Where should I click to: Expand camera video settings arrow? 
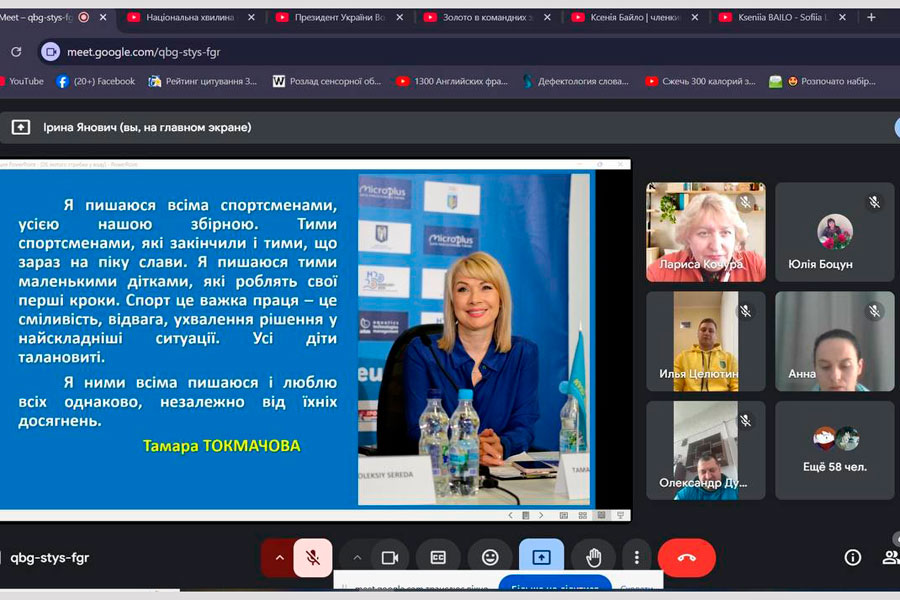pos(357,558)
